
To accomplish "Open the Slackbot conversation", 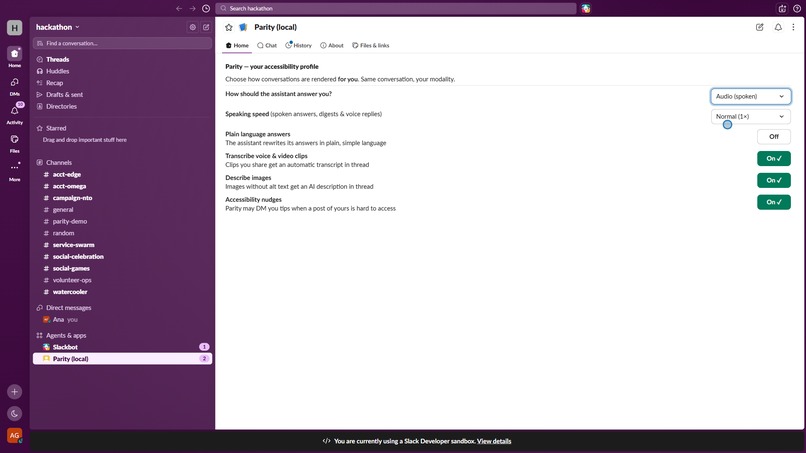I will click(122, 347).
